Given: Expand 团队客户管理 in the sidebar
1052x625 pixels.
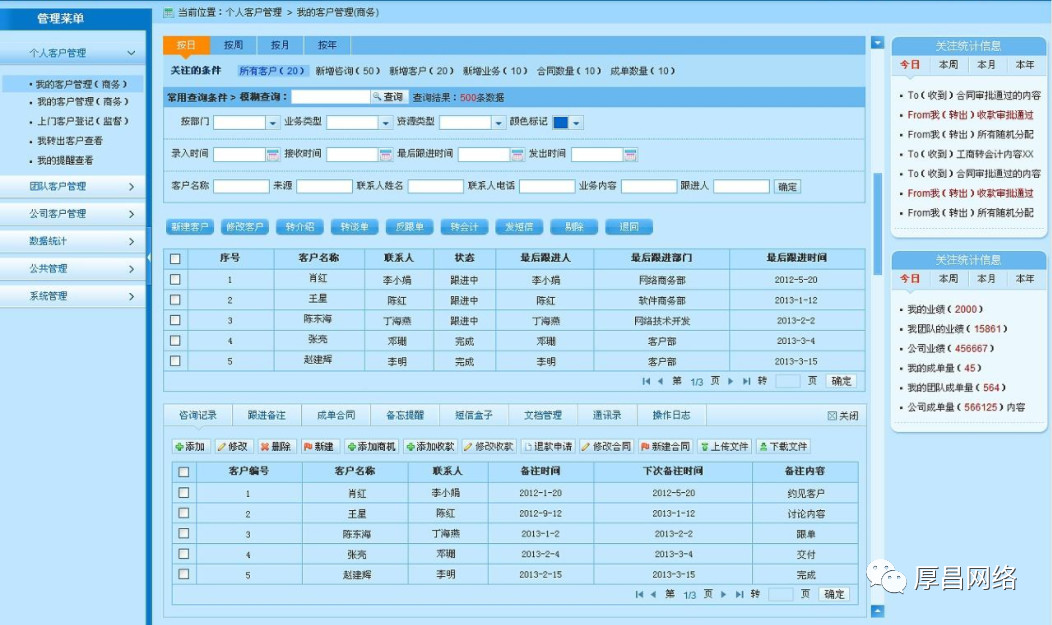Looking at the screenshot, I should (x=72, y=186).
